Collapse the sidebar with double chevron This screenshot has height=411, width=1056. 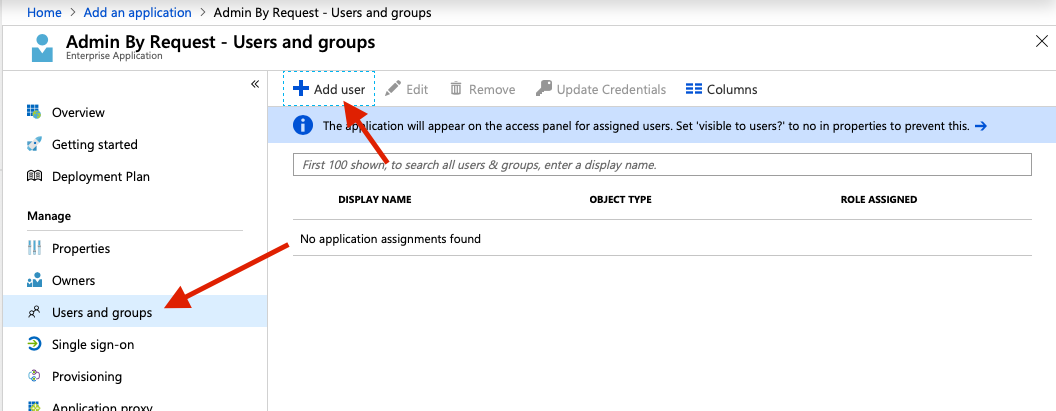[255, 84]
